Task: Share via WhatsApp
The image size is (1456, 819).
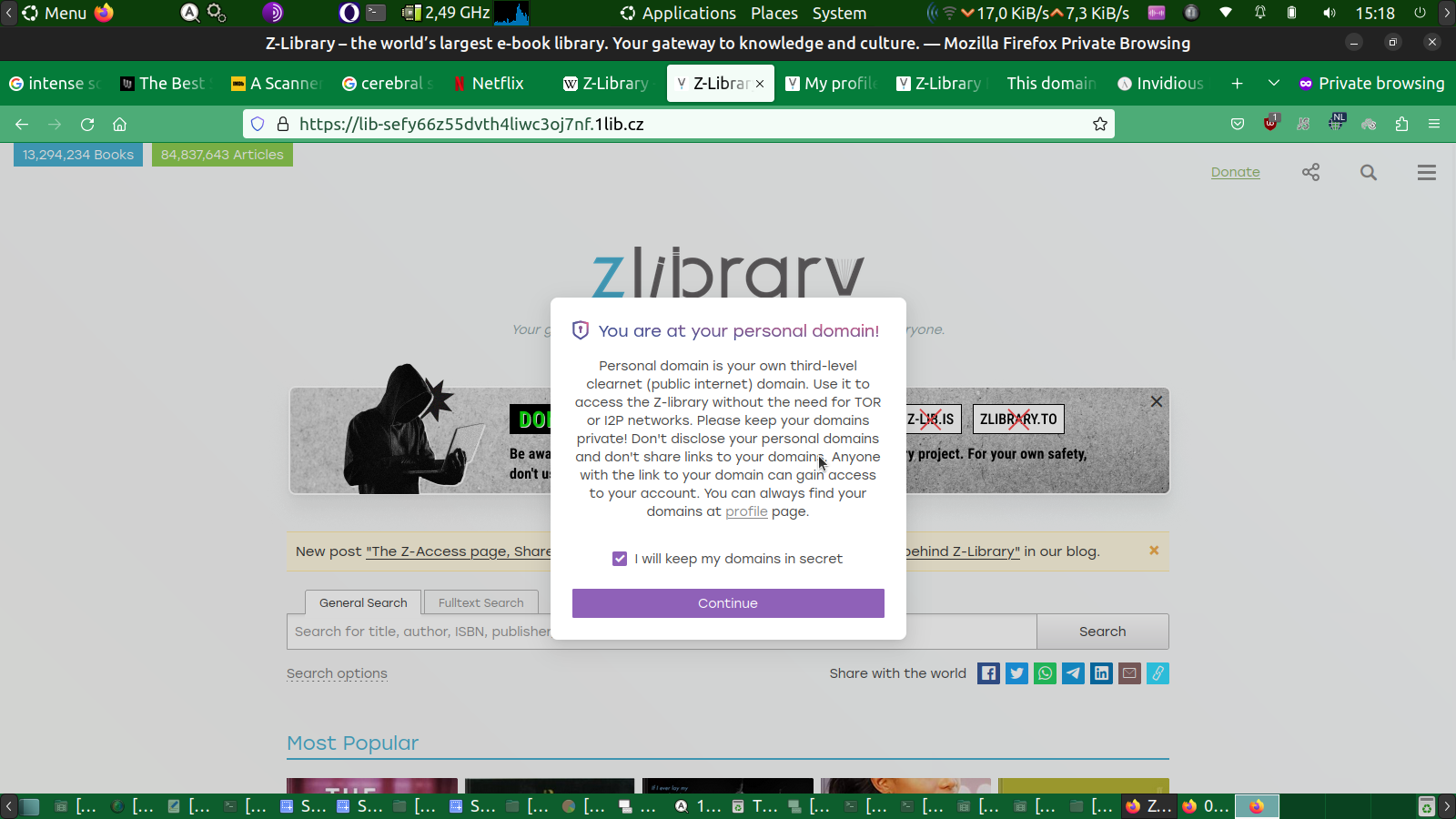Action: coord(1045,673)
